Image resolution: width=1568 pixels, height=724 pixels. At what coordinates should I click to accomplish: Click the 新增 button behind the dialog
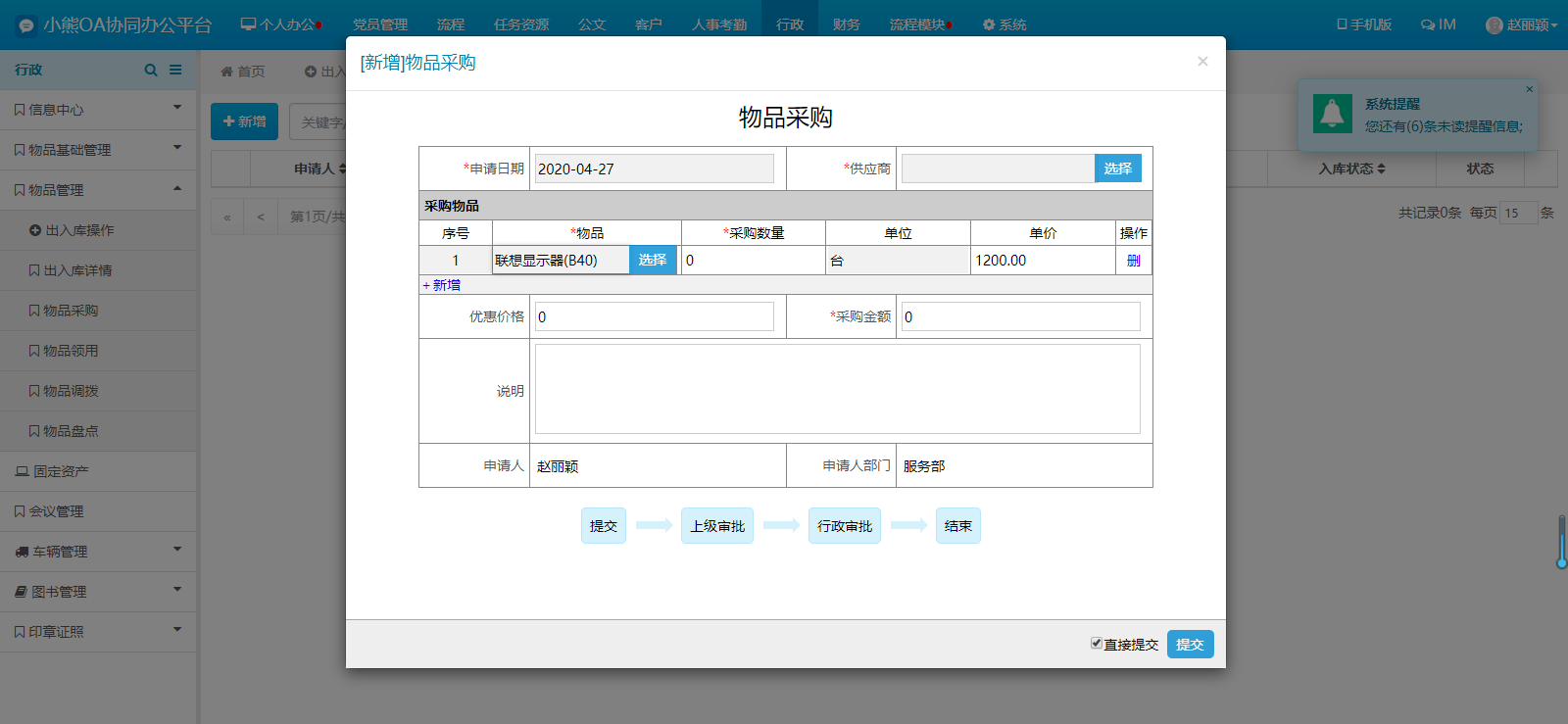pos(244,121)
